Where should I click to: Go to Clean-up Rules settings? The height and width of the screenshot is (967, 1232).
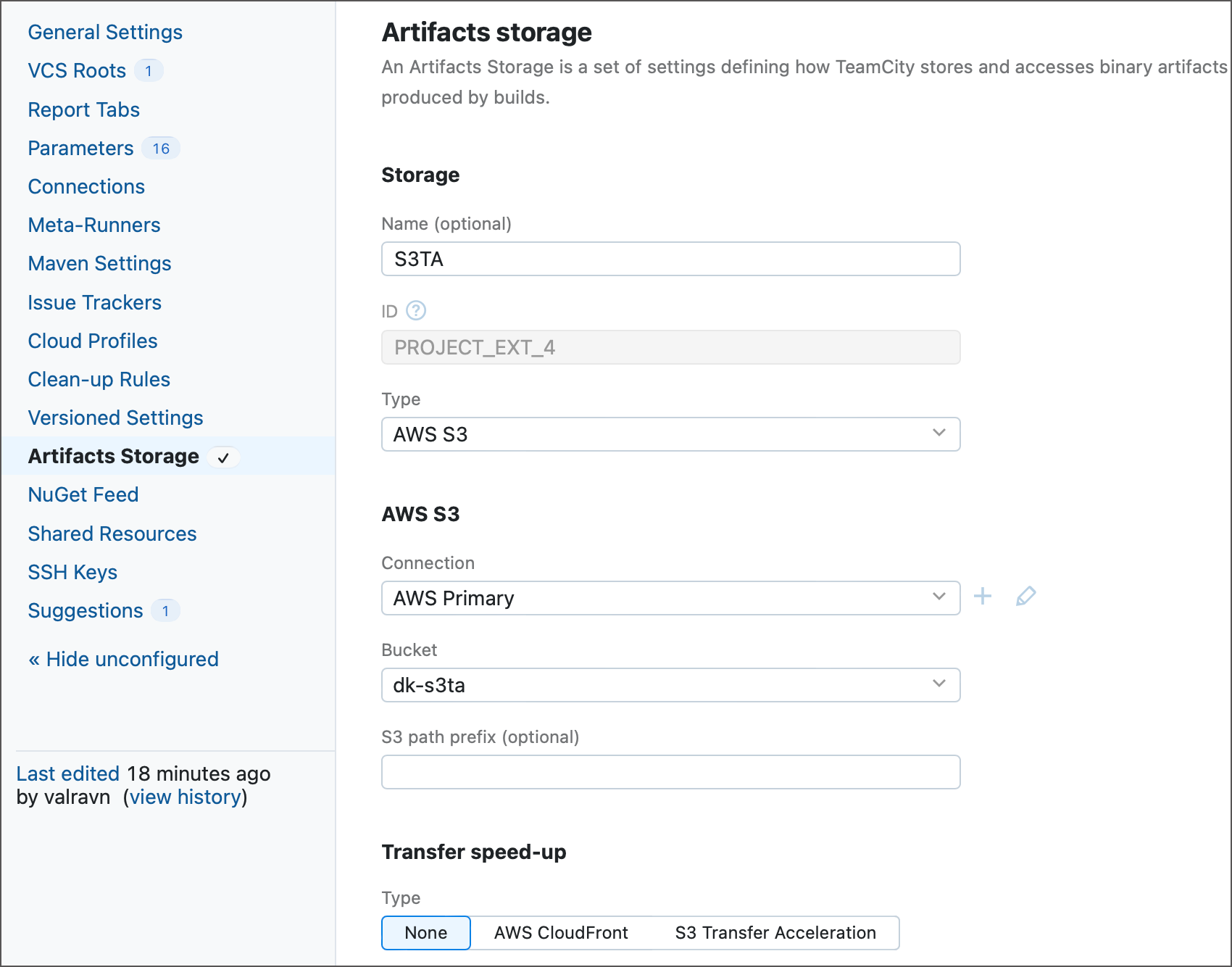pos(99,379)
